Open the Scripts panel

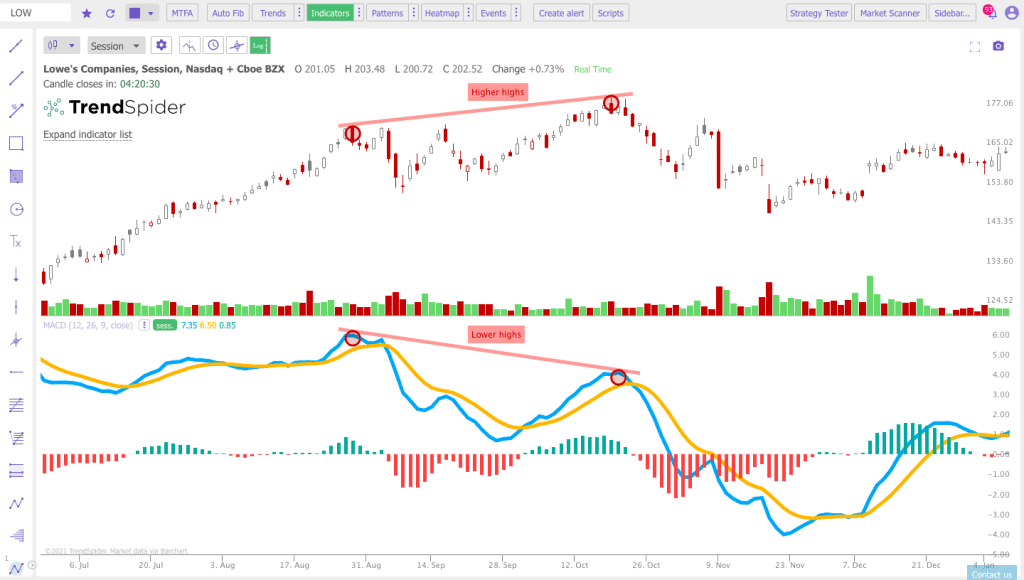(611, 13)
